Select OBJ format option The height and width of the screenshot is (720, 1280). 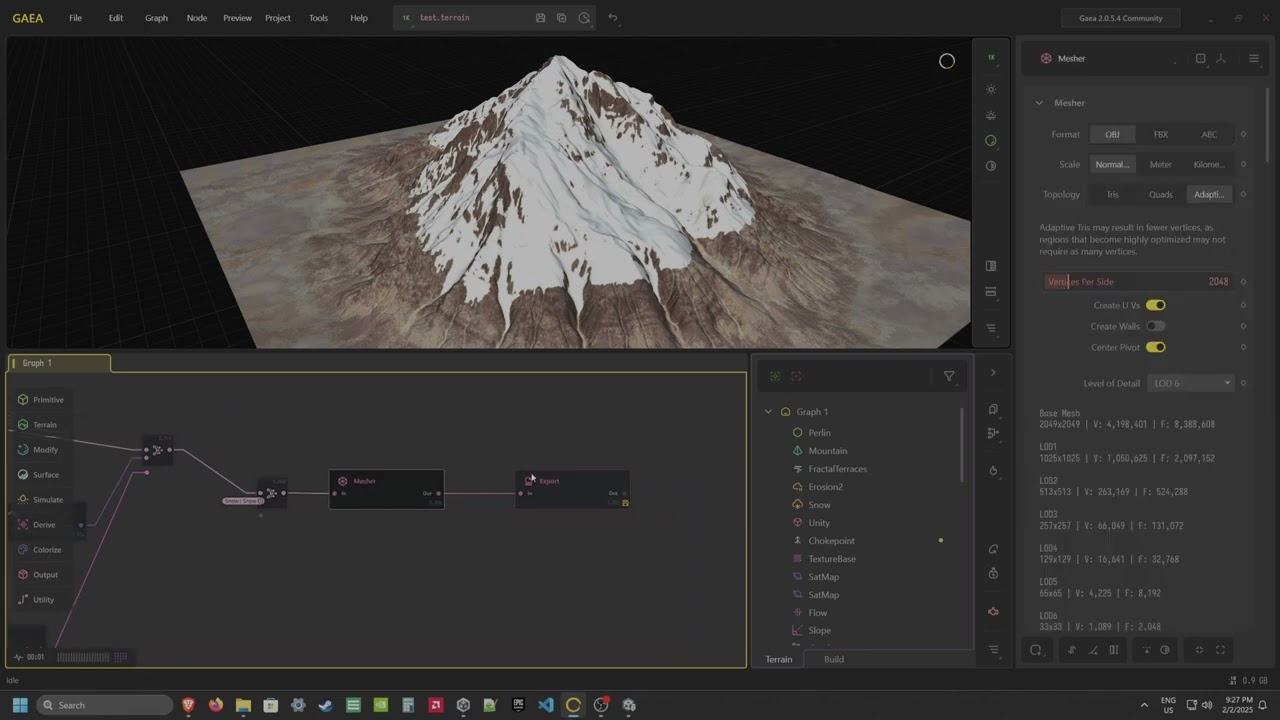(x=1112, y=134)
